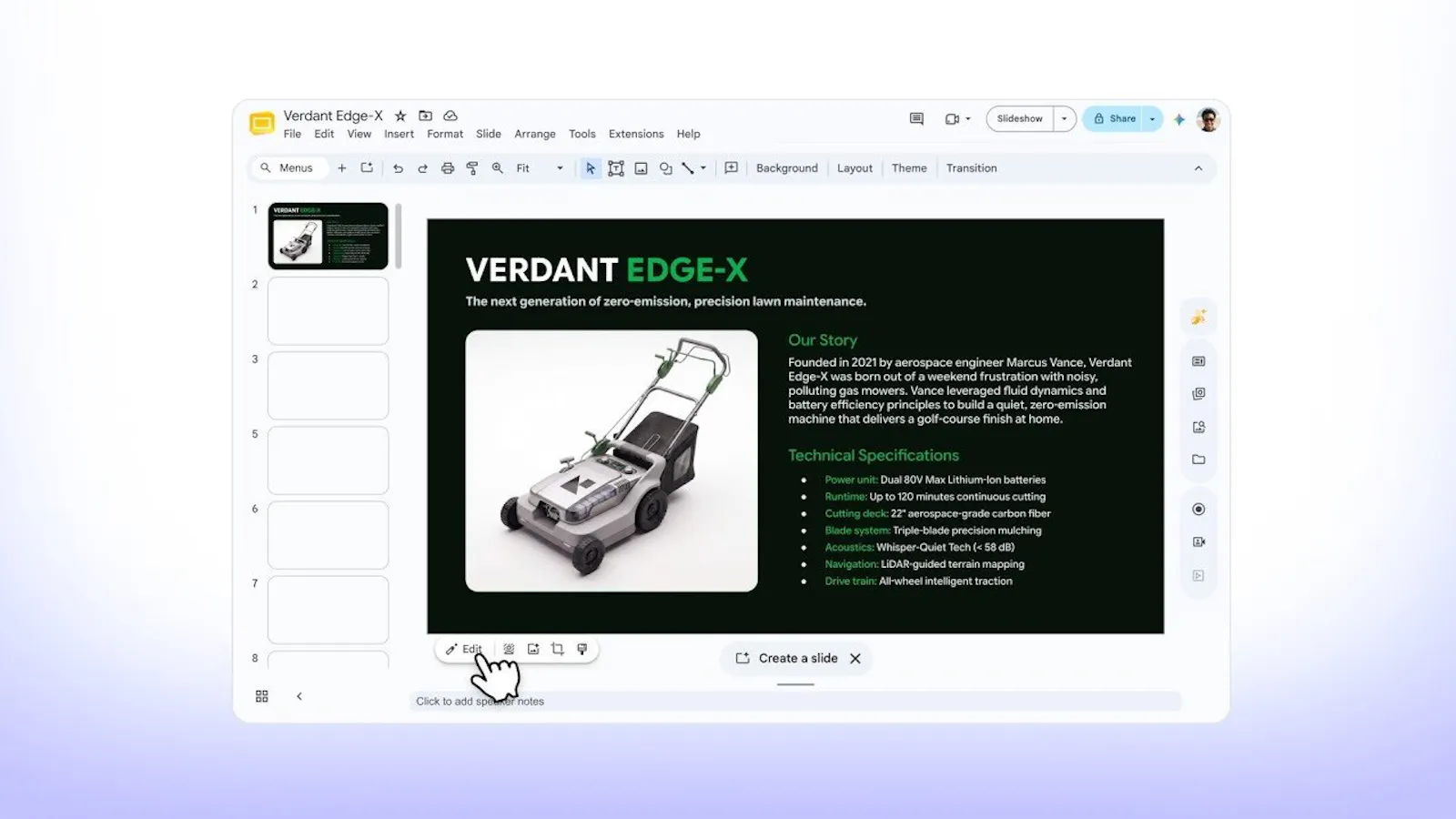Expand the Share options dropdown arrow

1152,118
